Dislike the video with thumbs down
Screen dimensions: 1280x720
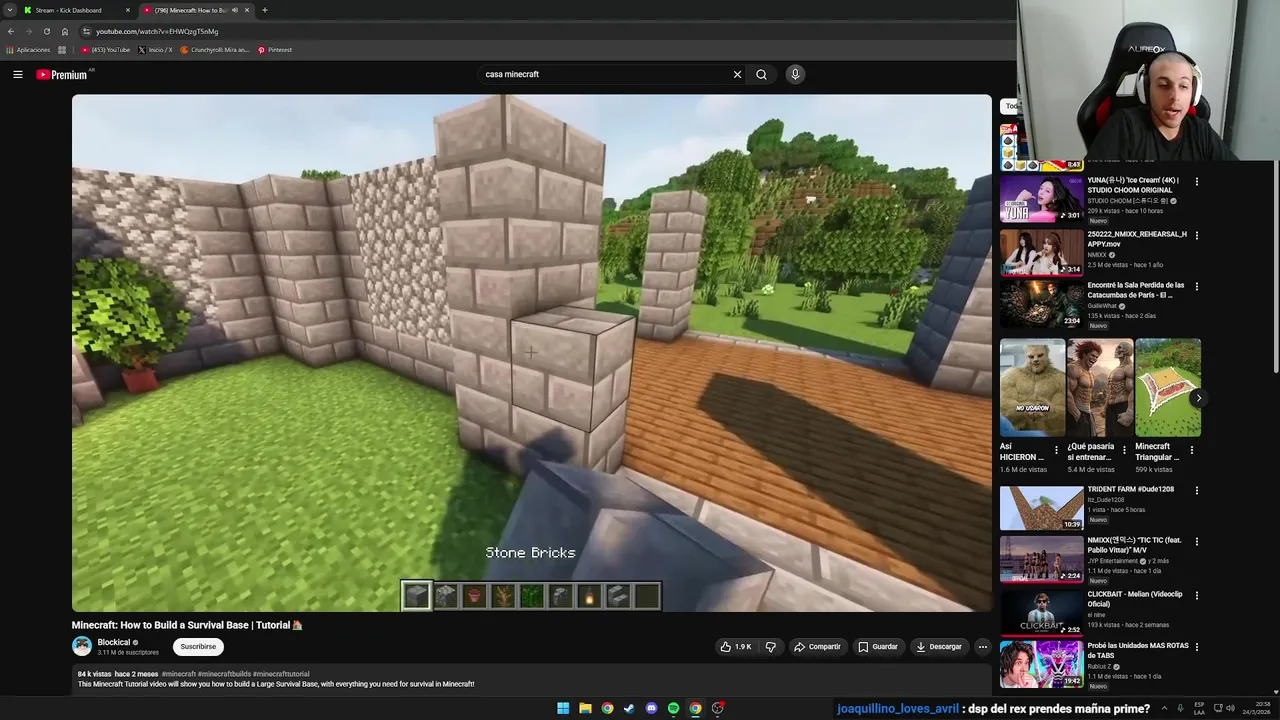click(770, 647)
